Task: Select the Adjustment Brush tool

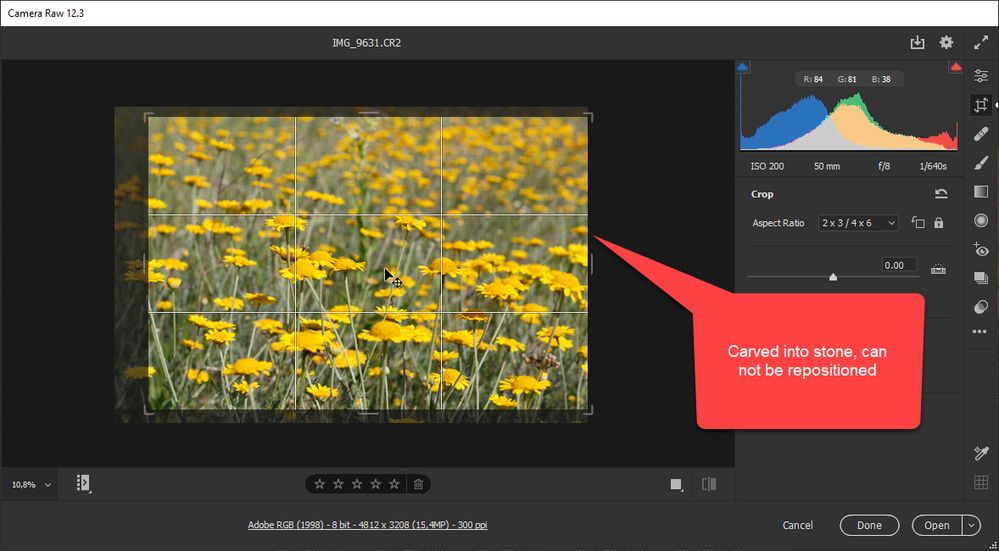Action: [x=981, y=163]
